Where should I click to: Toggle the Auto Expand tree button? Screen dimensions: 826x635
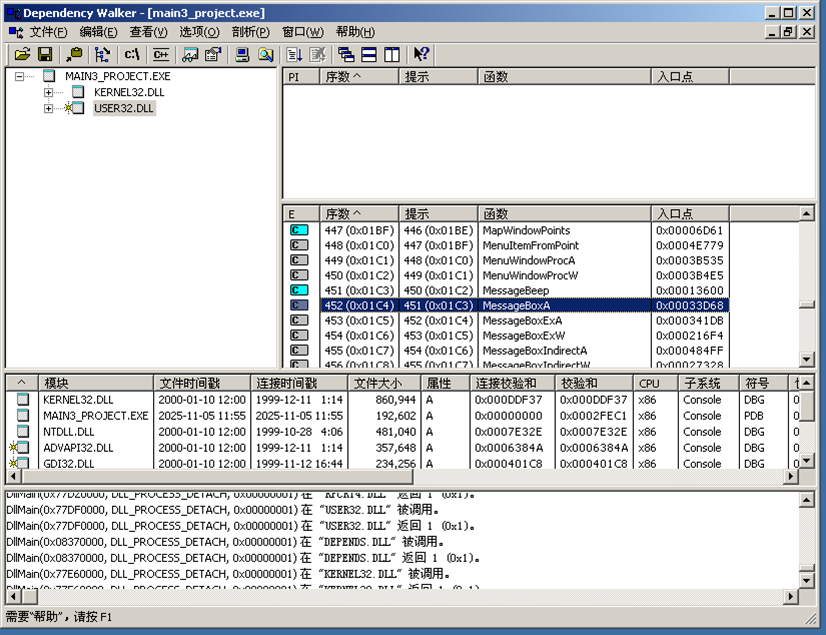click(102, 54)
